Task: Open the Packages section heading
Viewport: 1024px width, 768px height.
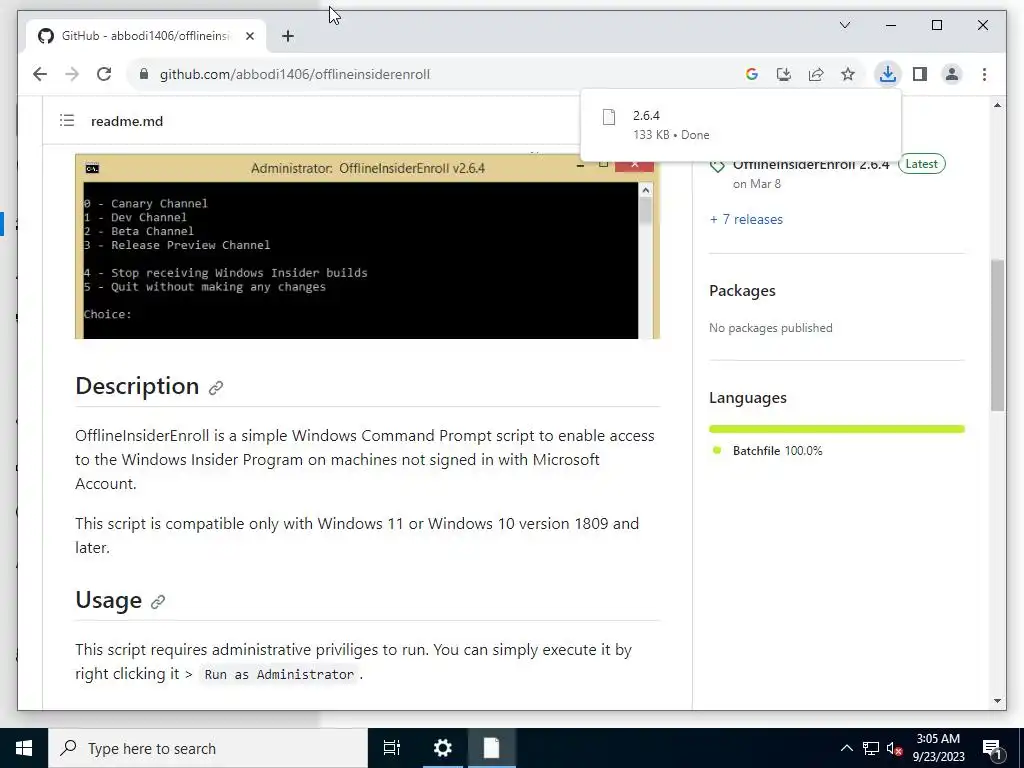Action: coord(742,291)
